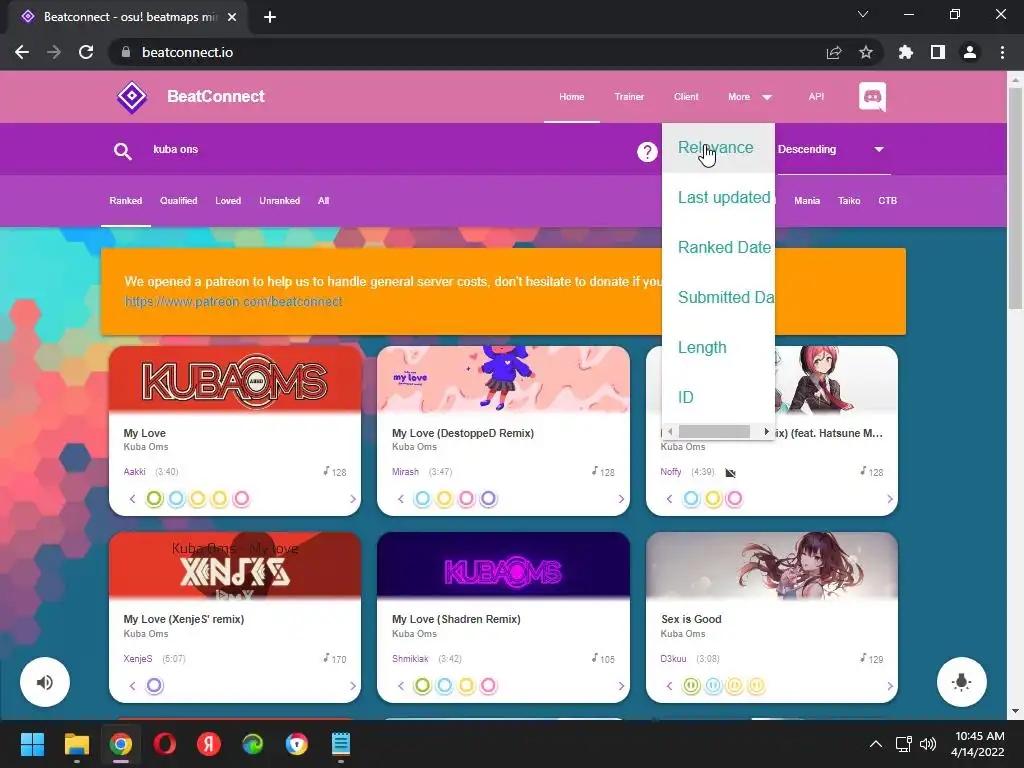This screenshot has width=1024, height=768.
Task: Go to the Client page
Action: [686, 97]
